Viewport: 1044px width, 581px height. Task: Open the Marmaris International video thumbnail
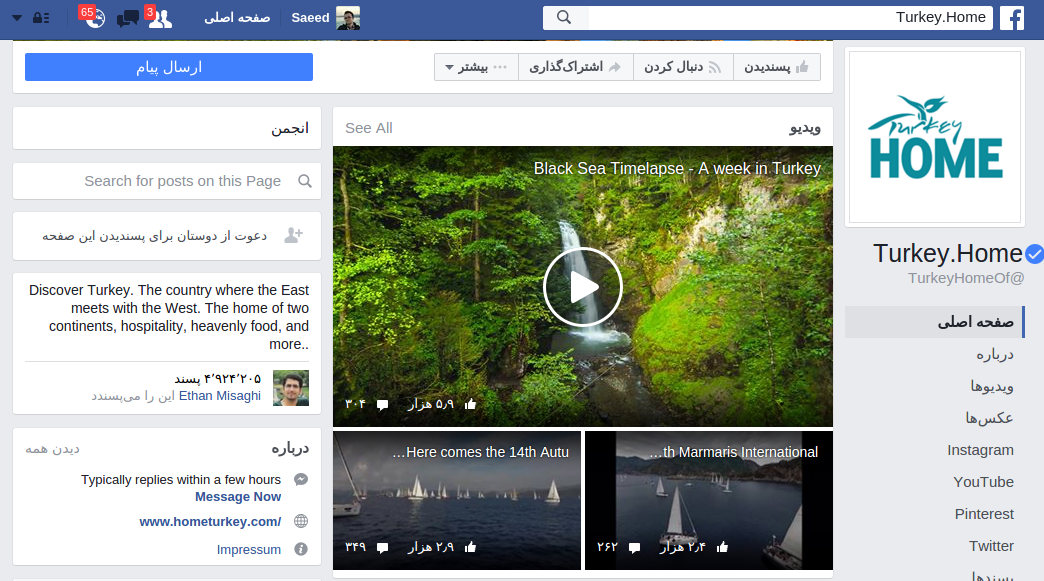click(x=708, y=500)
